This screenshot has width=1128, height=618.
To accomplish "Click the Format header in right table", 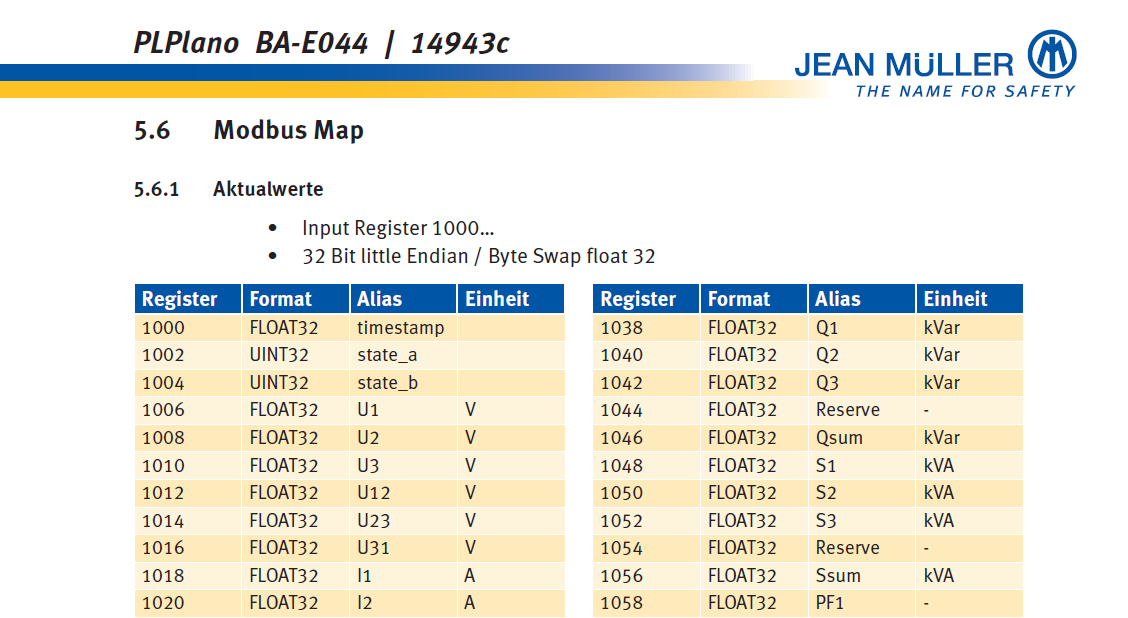I will coord(739,299).
